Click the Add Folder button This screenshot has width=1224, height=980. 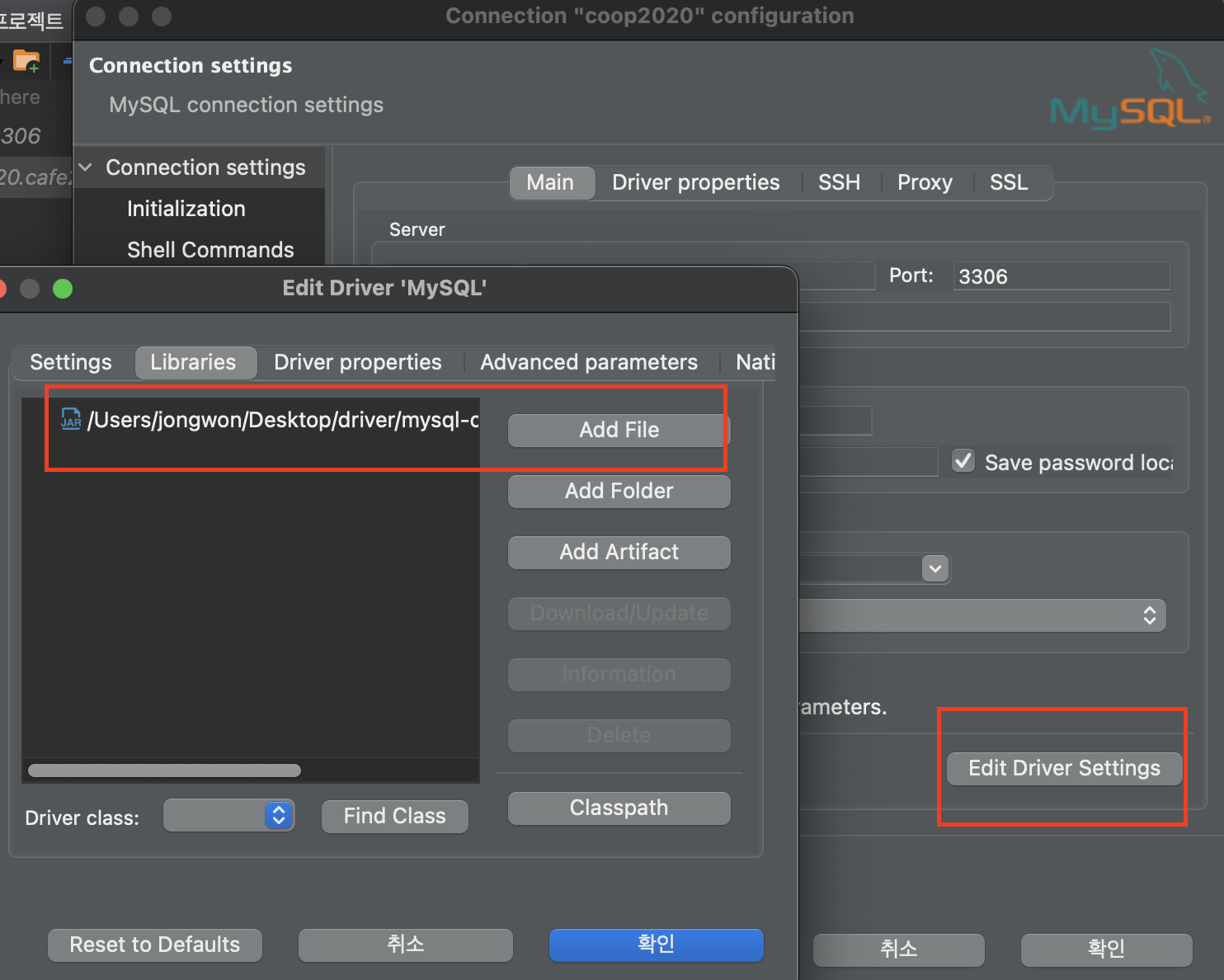[619, 491]
